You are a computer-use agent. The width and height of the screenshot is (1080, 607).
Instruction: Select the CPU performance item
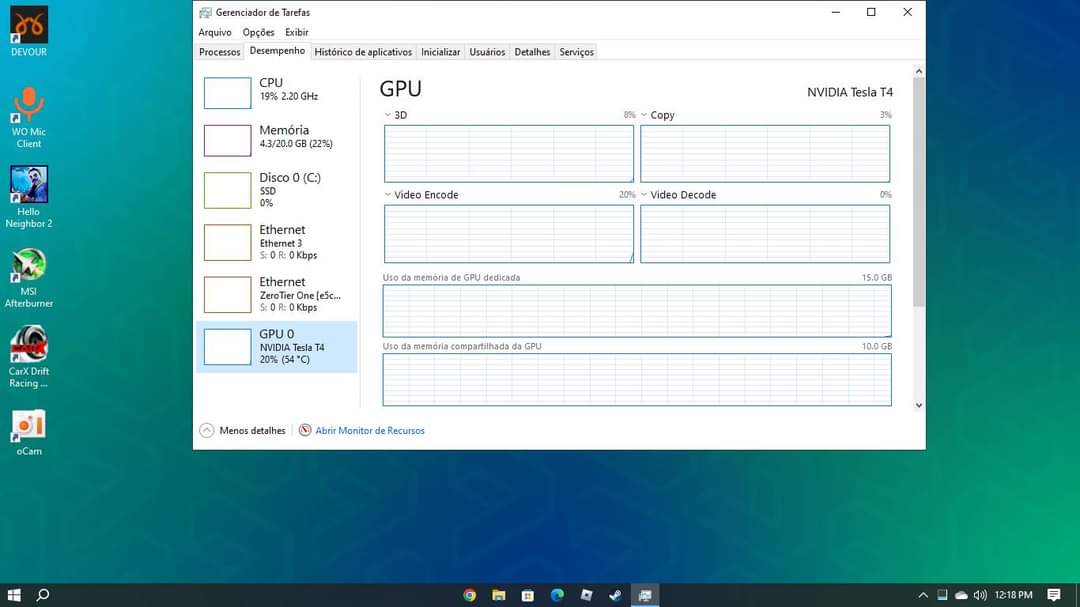277,90
